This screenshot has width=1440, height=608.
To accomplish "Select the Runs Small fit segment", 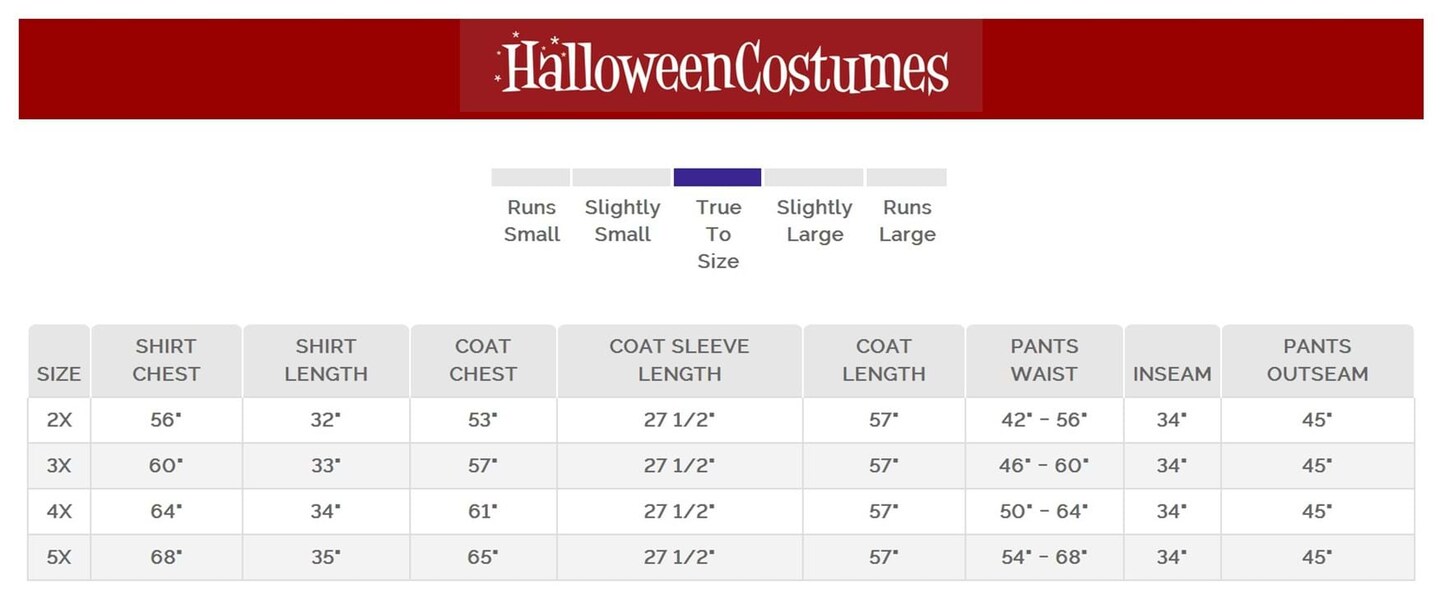I will 531,178.
